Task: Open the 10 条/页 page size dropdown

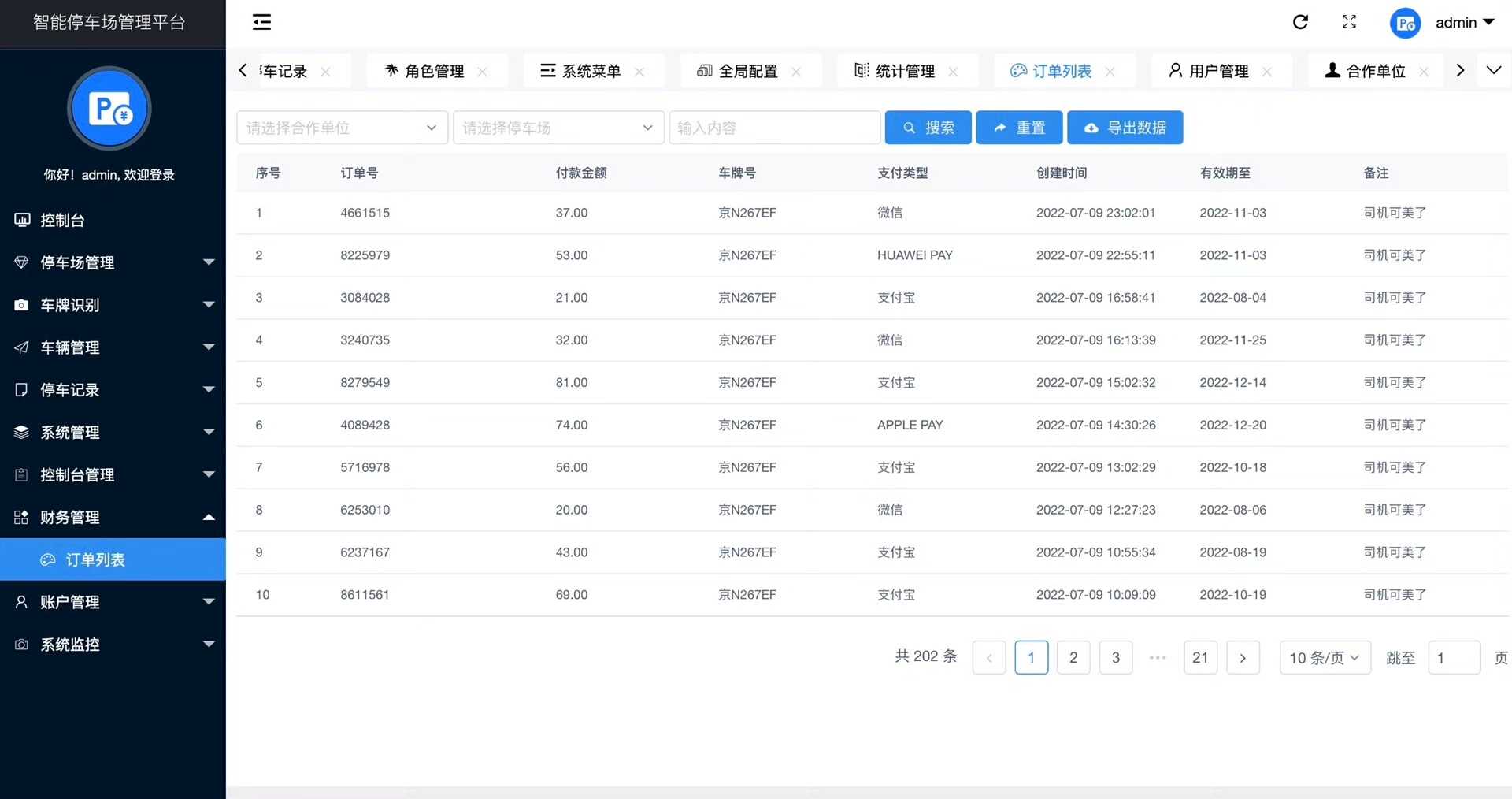Action: click(1325, 658)
